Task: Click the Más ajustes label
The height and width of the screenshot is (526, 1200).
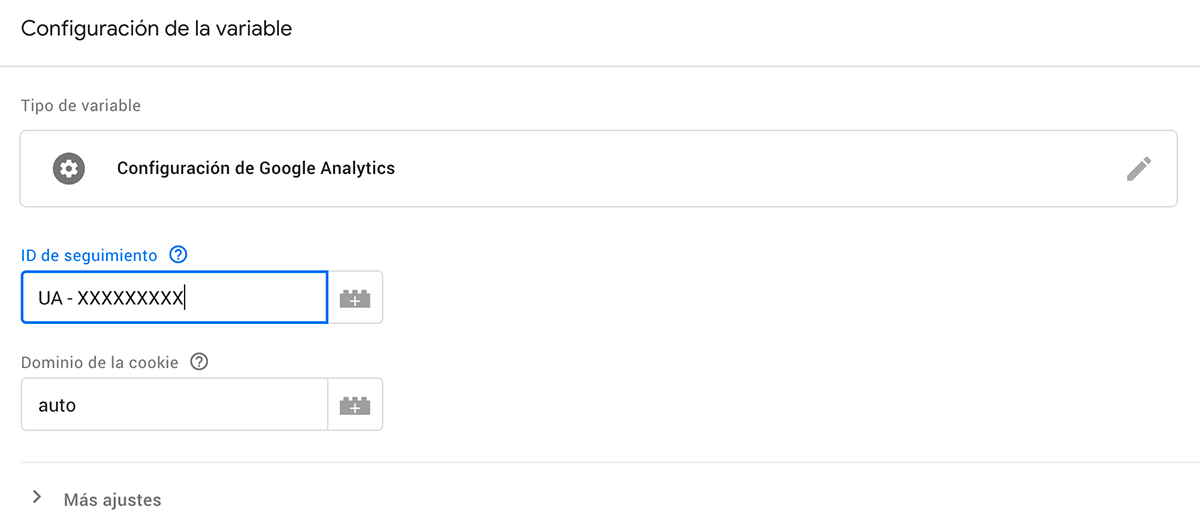Action: tap(112, 499)
